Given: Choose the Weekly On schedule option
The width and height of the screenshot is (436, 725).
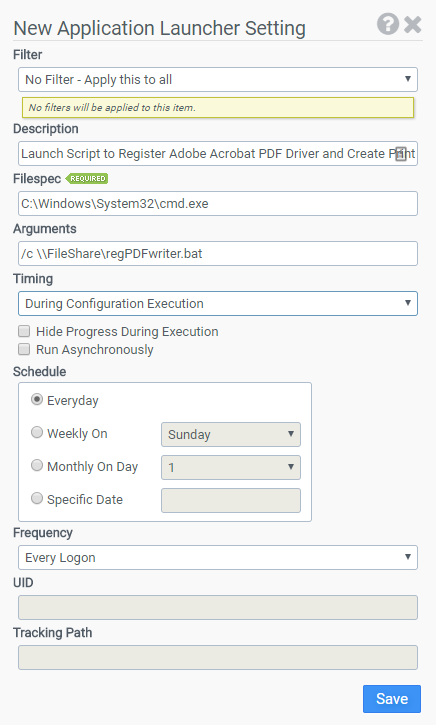Looking at the screenshot, I should coord(37,432).
